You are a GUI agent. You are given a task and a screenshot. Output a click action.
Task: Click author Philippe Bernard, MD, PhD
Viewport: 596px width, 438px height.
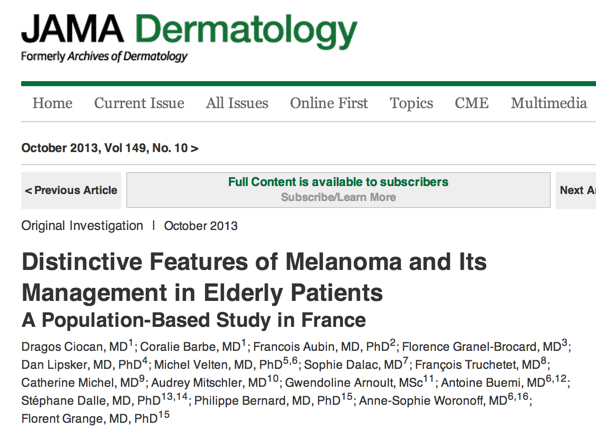pyautogui.click(x=273, y=400)
